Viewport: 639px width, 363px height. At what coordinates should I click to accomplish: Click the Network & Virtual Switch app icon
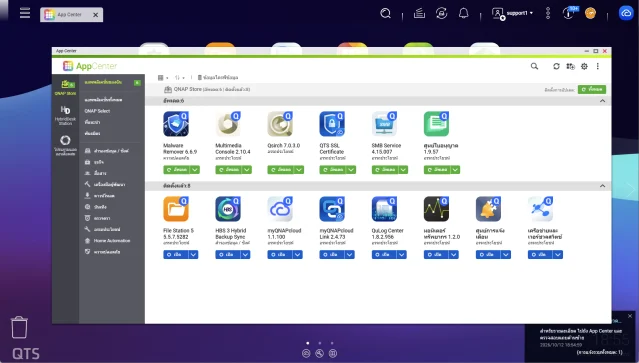[x=541, y=209]
